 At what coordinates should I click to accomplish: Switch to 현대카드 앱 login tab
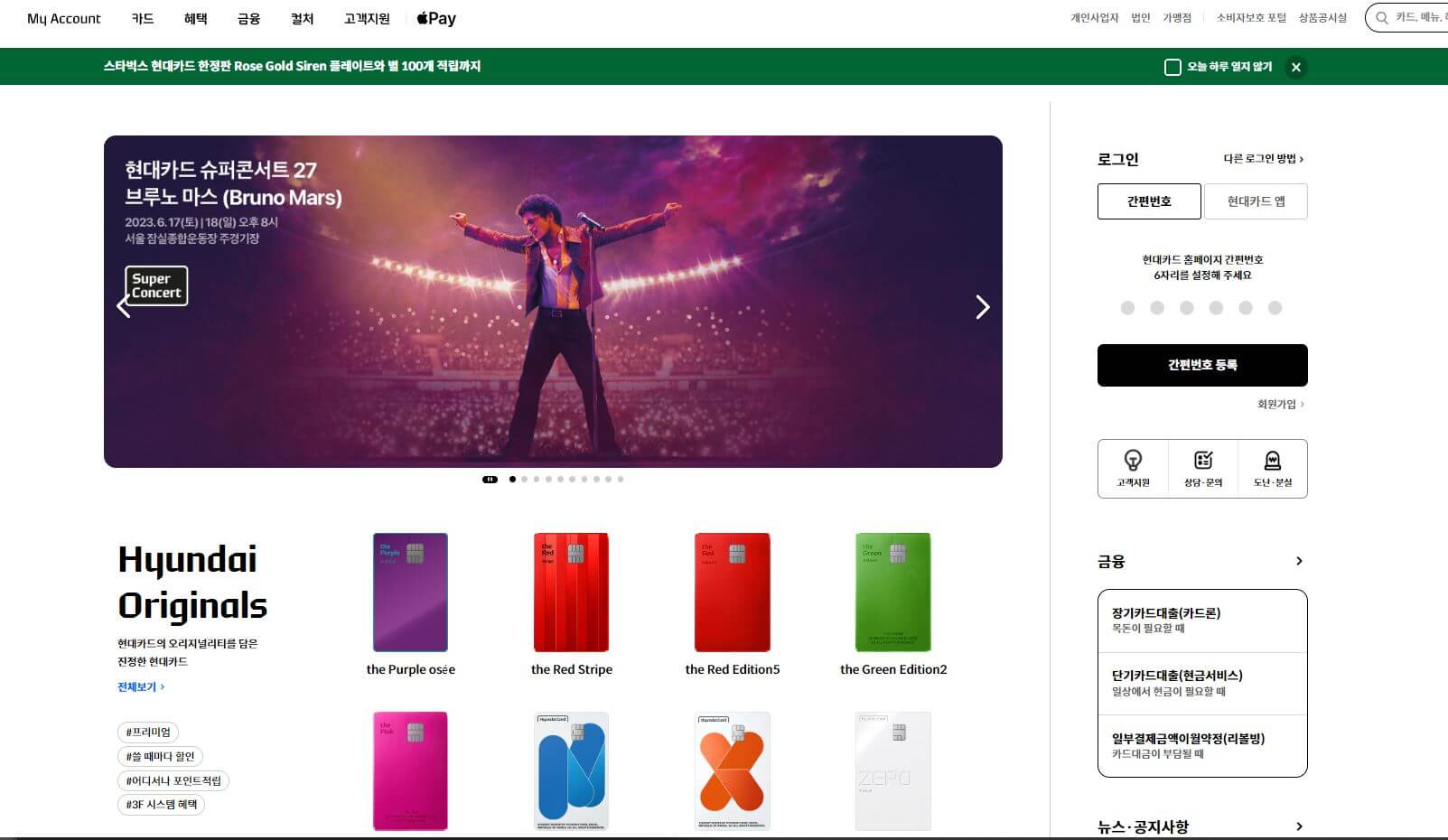click(1256, 201)
